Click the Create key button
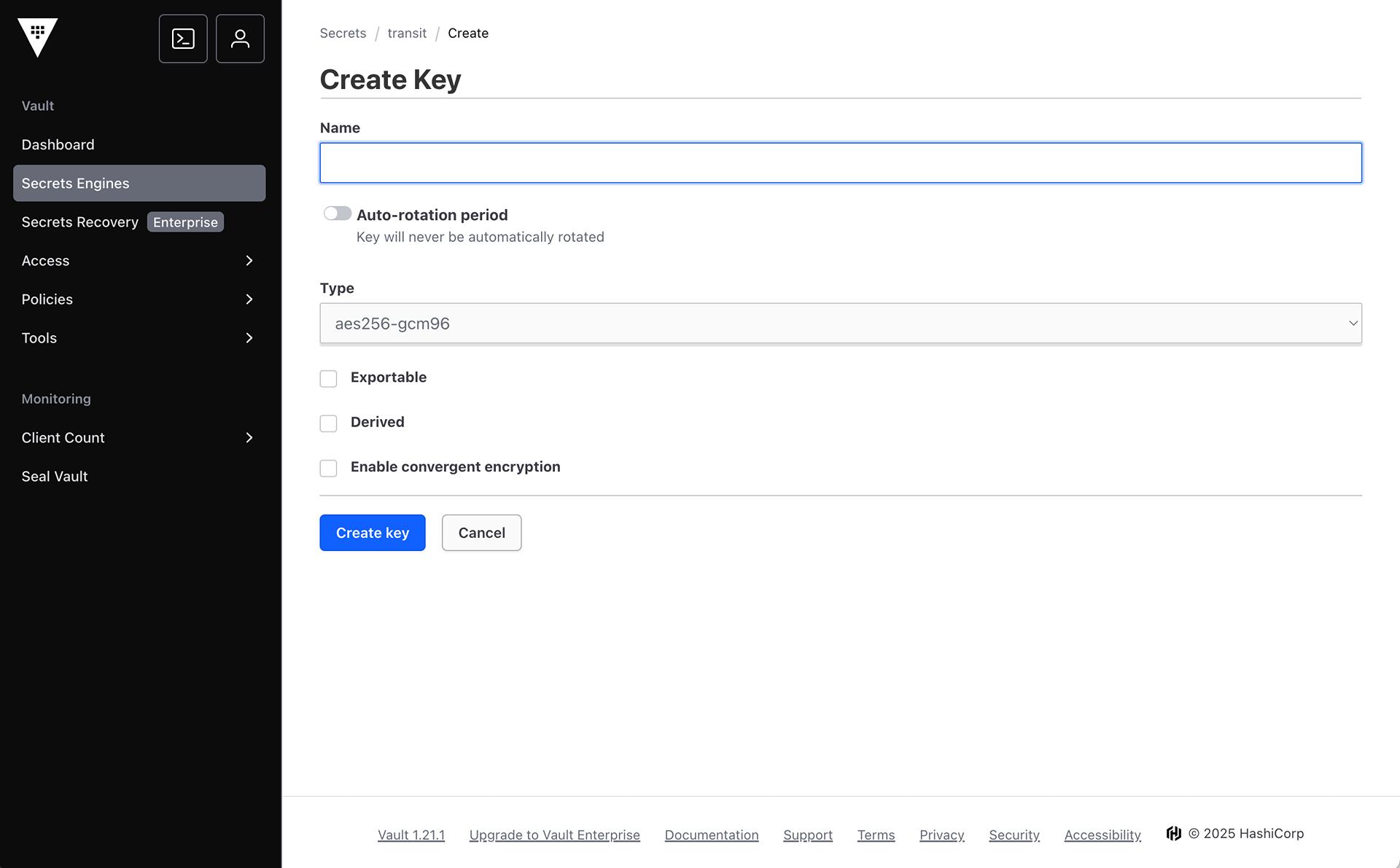Screen dimensions: 1400x868 [372, 533]
